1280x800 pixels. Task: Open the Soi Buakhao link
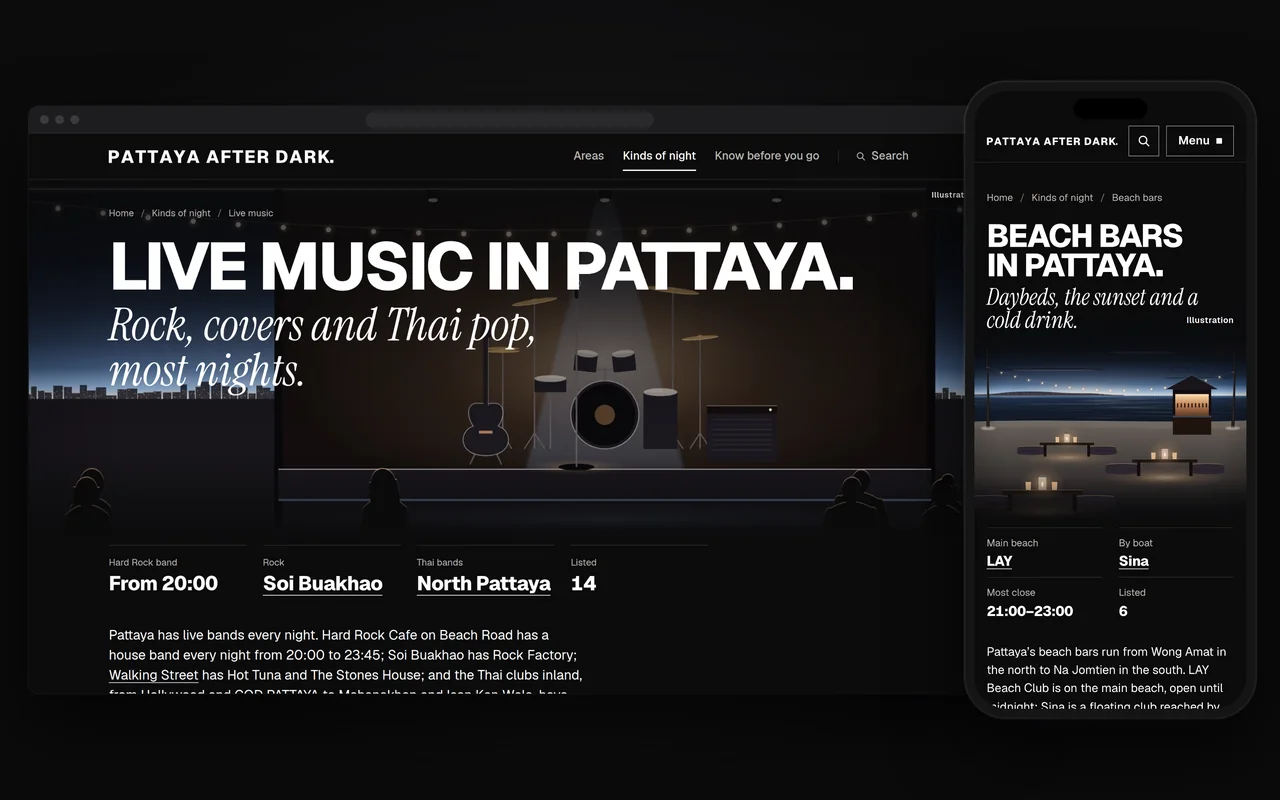[x=323, y=584]
